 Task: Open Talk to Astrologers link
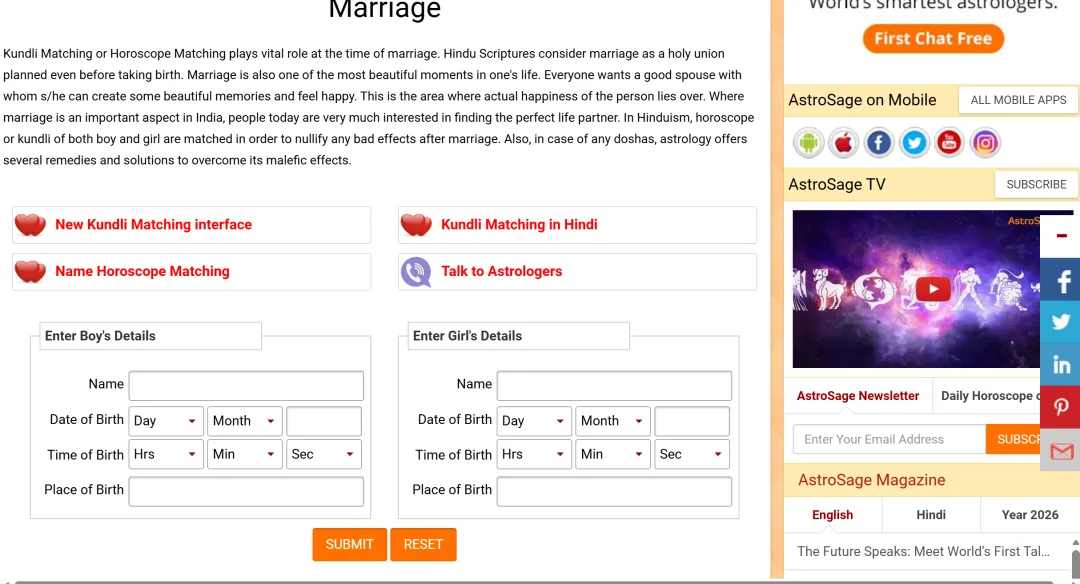point(501,271)
